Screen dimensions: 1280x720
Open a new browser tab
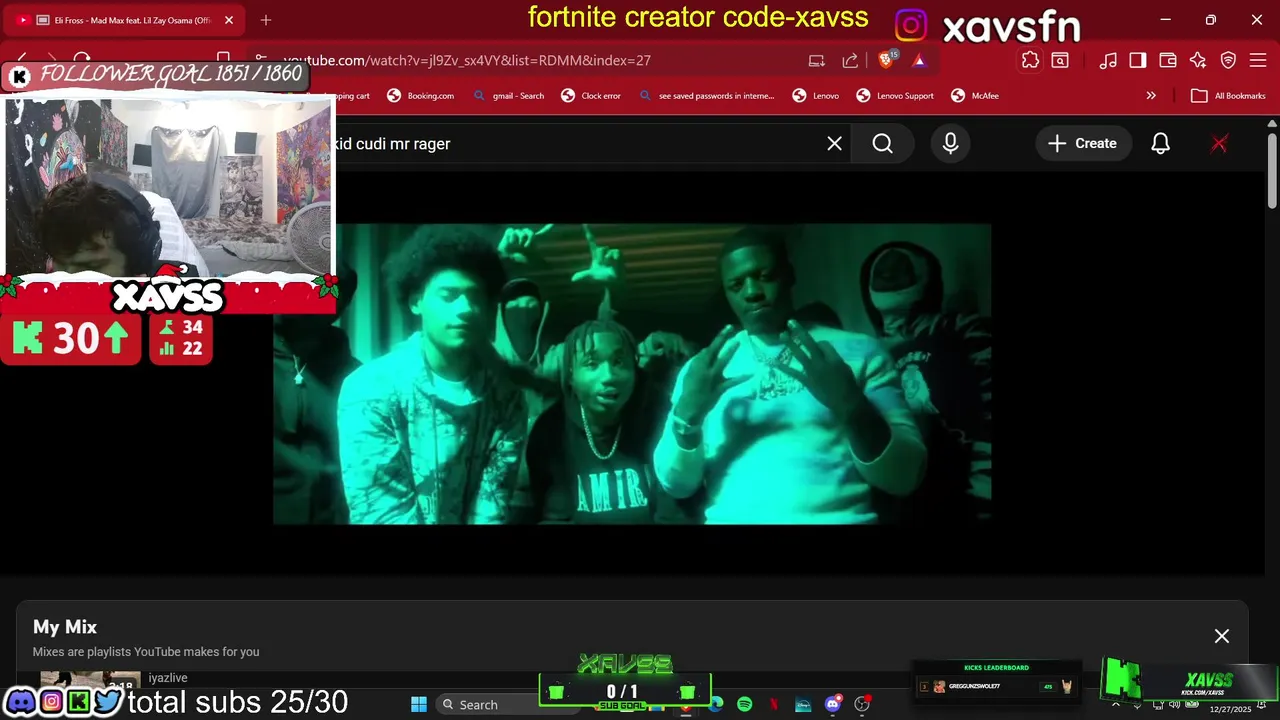pos(266,20)
